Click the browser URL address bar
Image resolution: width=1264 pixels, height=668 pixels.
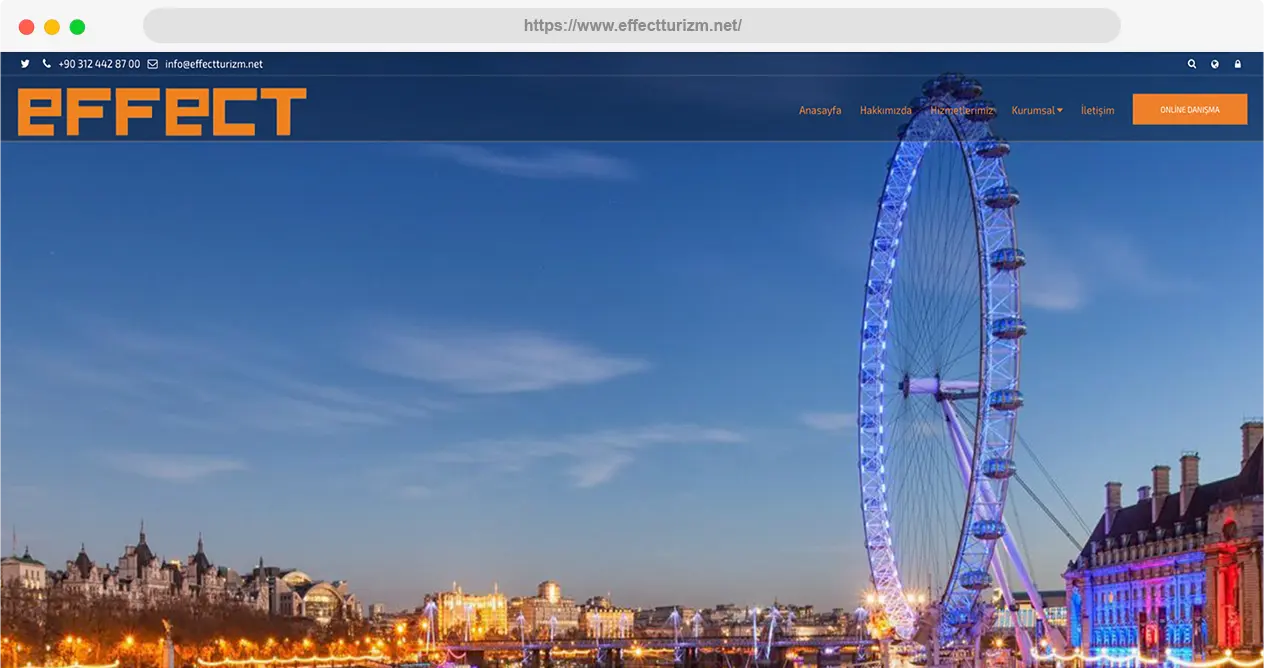point(632,26)
